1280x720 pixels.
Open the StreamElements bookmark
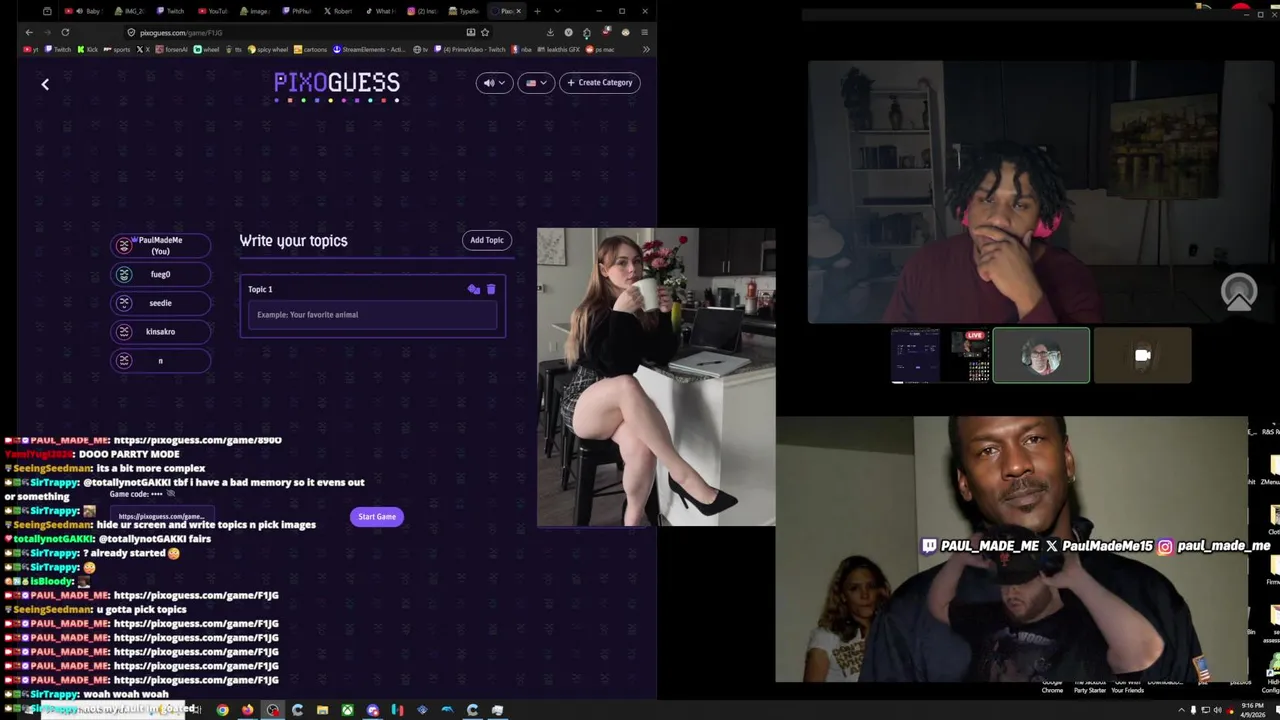[x=370, y=49]
